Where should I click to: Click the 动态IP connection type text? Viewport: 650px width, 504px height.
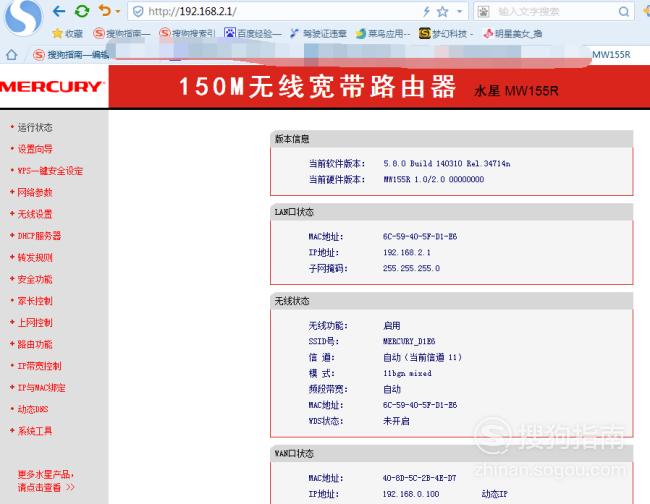click(x=494, y=494)
